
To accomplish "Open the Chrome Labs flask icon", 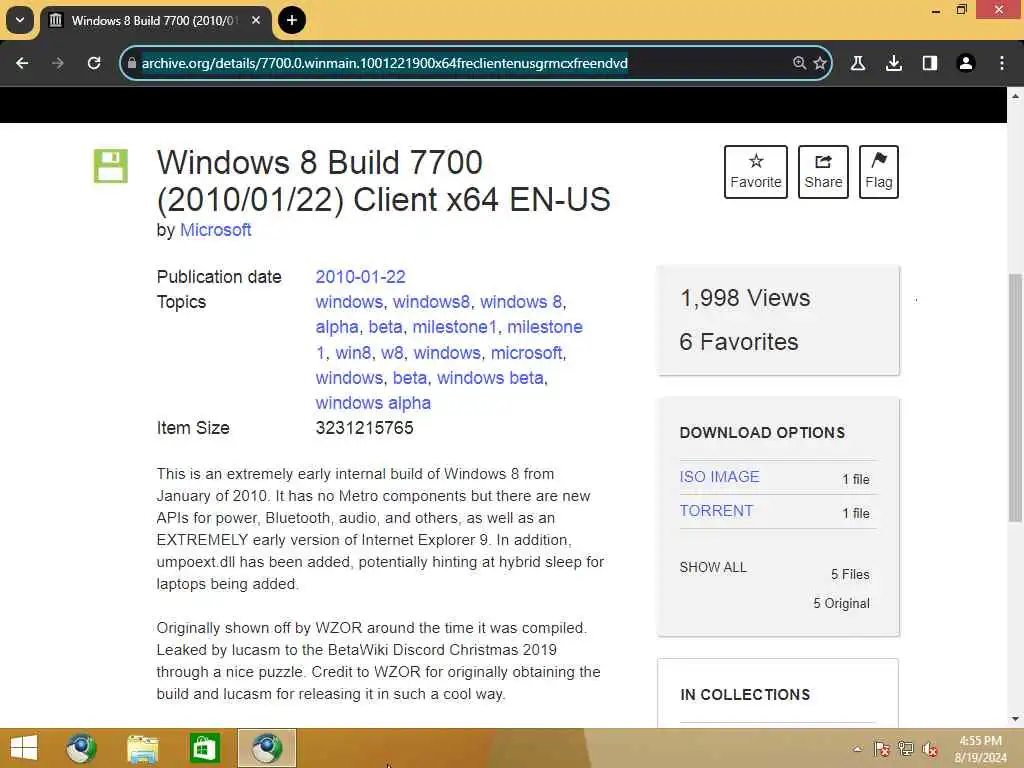I will point(857,63).
